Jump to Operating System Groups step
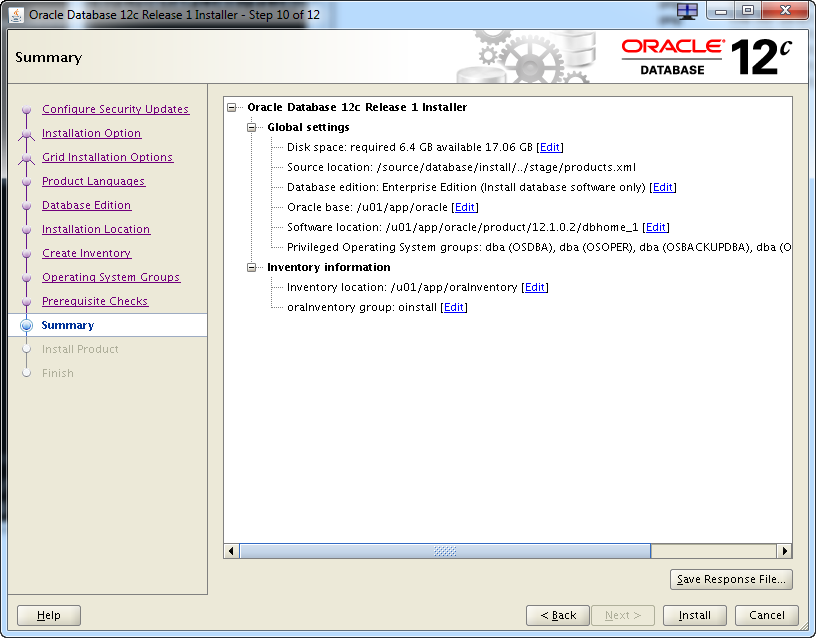 (111, 277)
